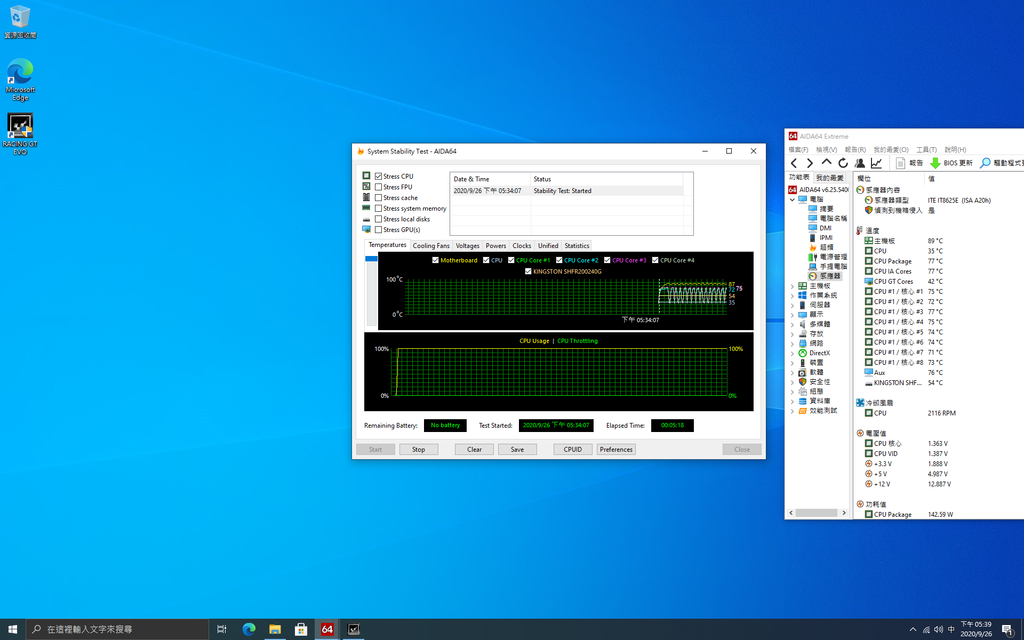Switch to the Clocks tab
This screenshot has height=640, width=1024.
click(522, 246)
